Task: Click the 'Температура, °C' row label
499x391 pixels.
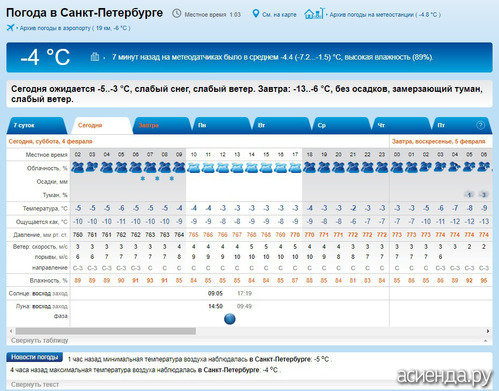Action: pyautogui.click(x=45, y=209)
